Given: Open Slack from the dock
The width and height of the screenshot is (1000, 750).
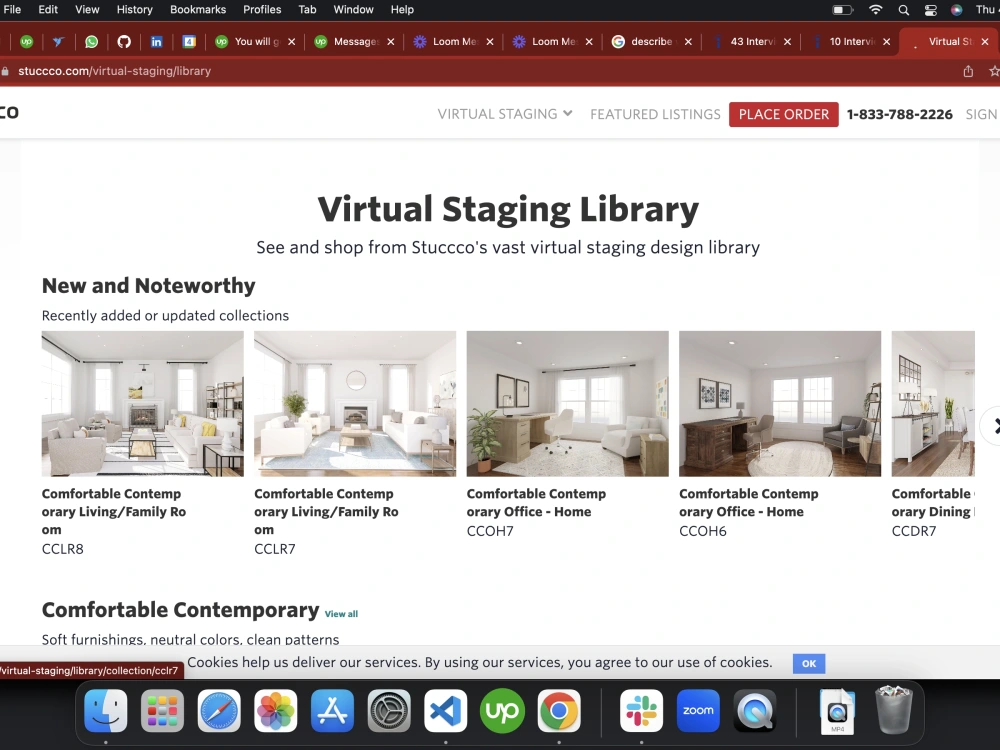Looking at the screenshot, I should (x=642, y=710).
